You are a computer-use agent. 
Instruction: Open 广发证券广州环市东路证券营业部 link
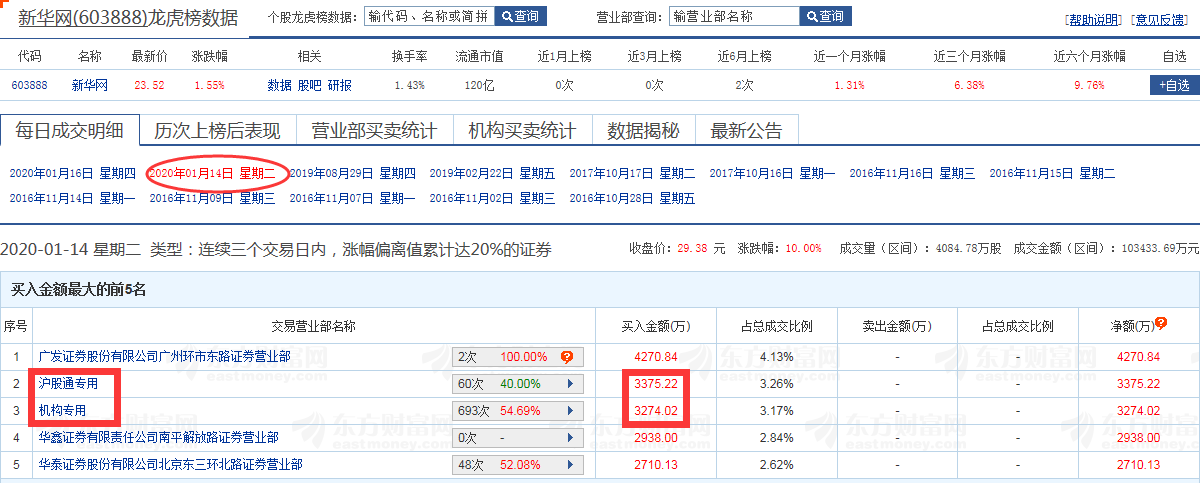(x=164, y=356)
